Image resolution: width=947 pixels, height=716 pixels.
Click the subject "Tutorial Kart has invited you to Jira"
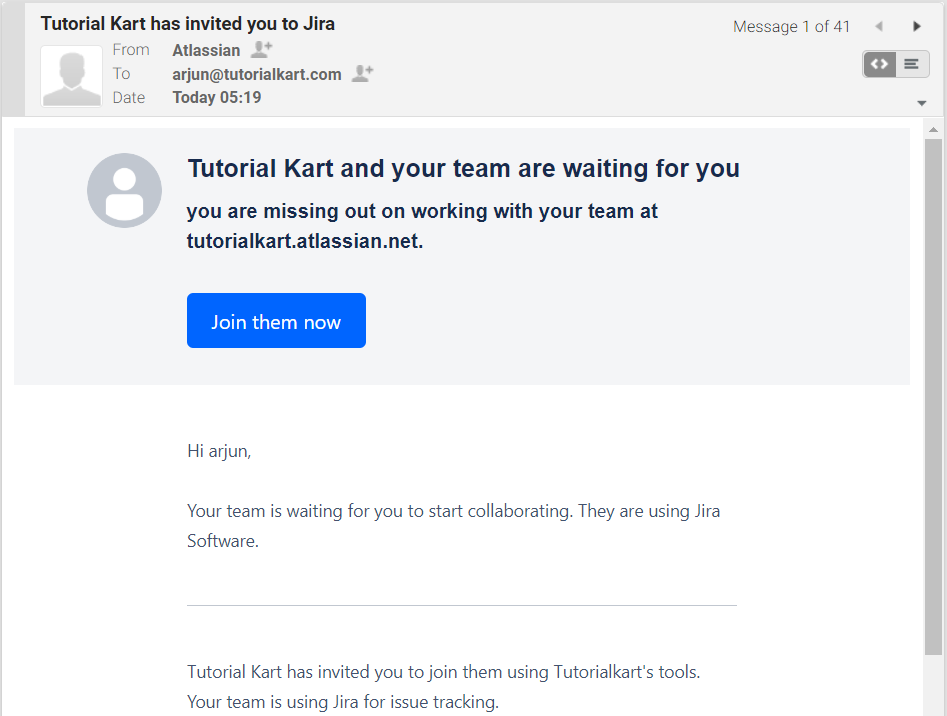point(187,24)
